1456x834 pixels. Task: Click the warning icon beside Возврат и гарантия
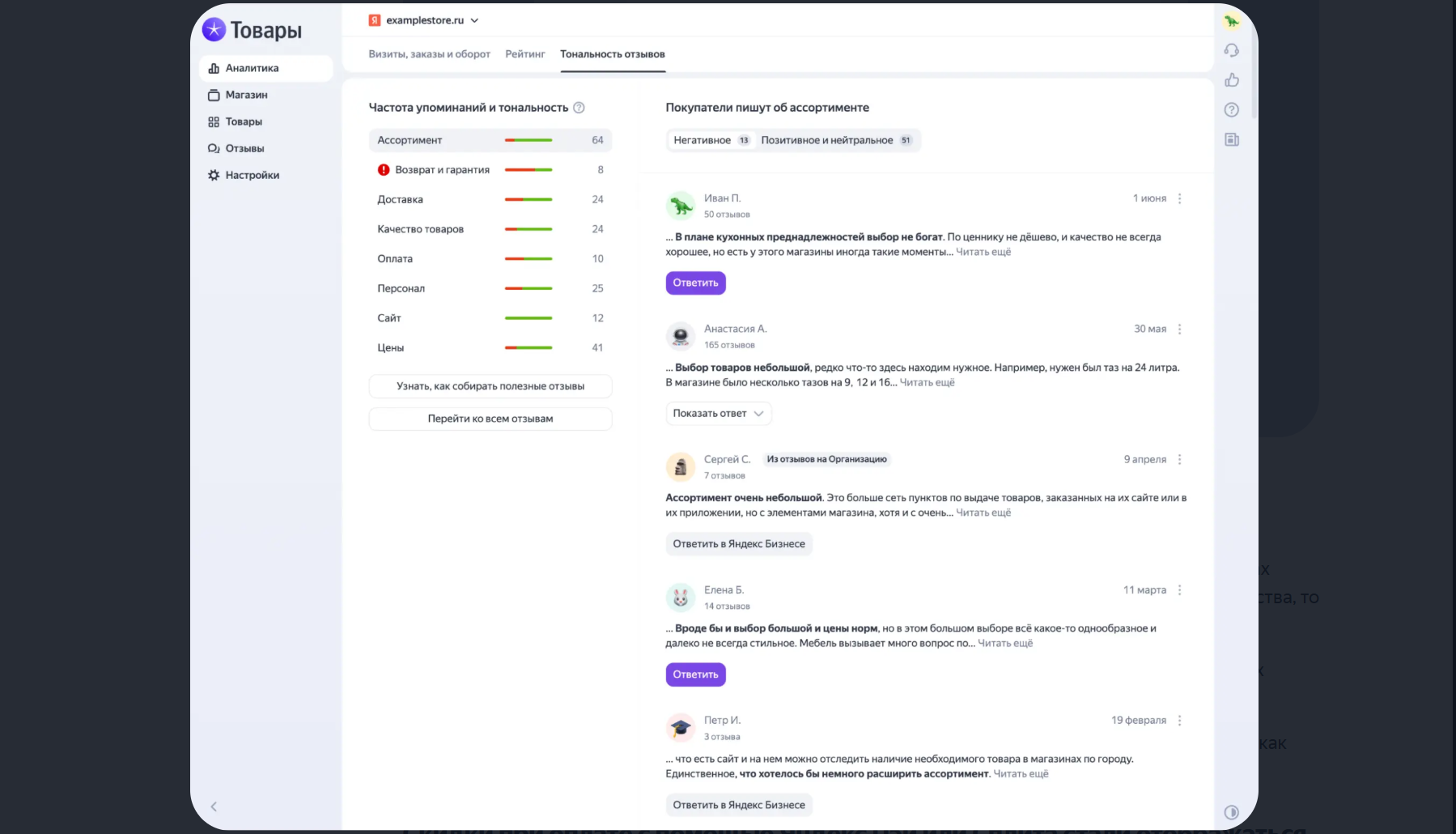(382, 169)
